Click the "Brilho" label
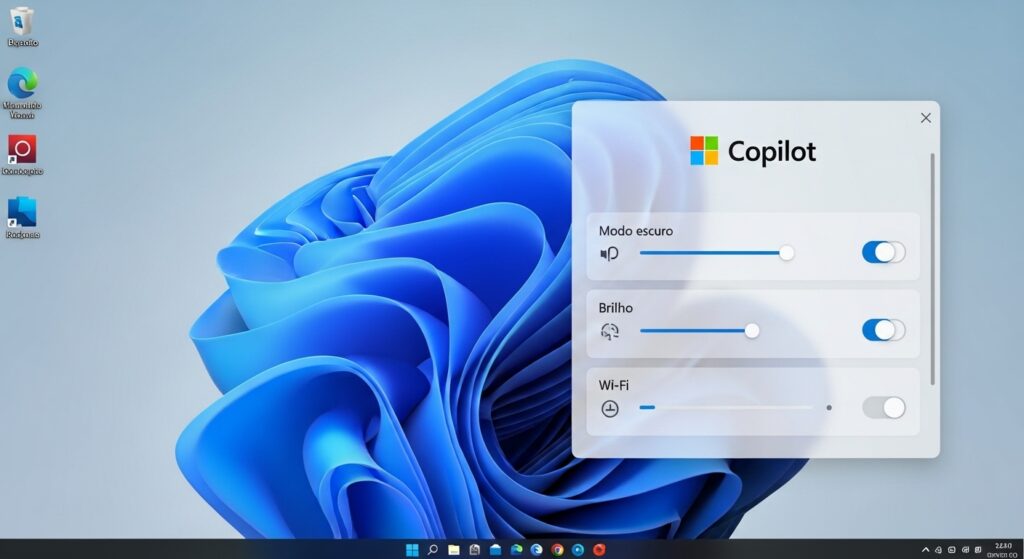This screenshot has width=1024, height=559. coord(615,308)
